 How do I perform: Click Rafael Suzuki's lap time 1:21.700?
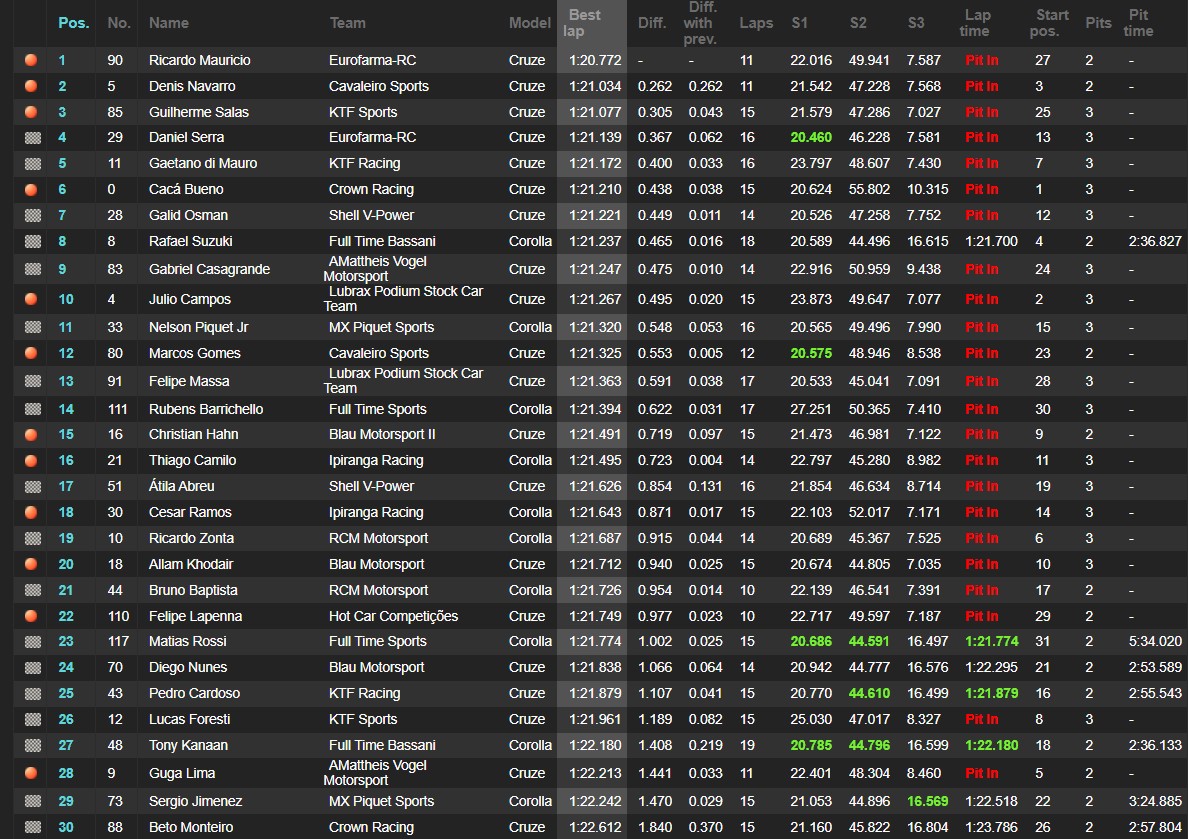pos(991,241)
